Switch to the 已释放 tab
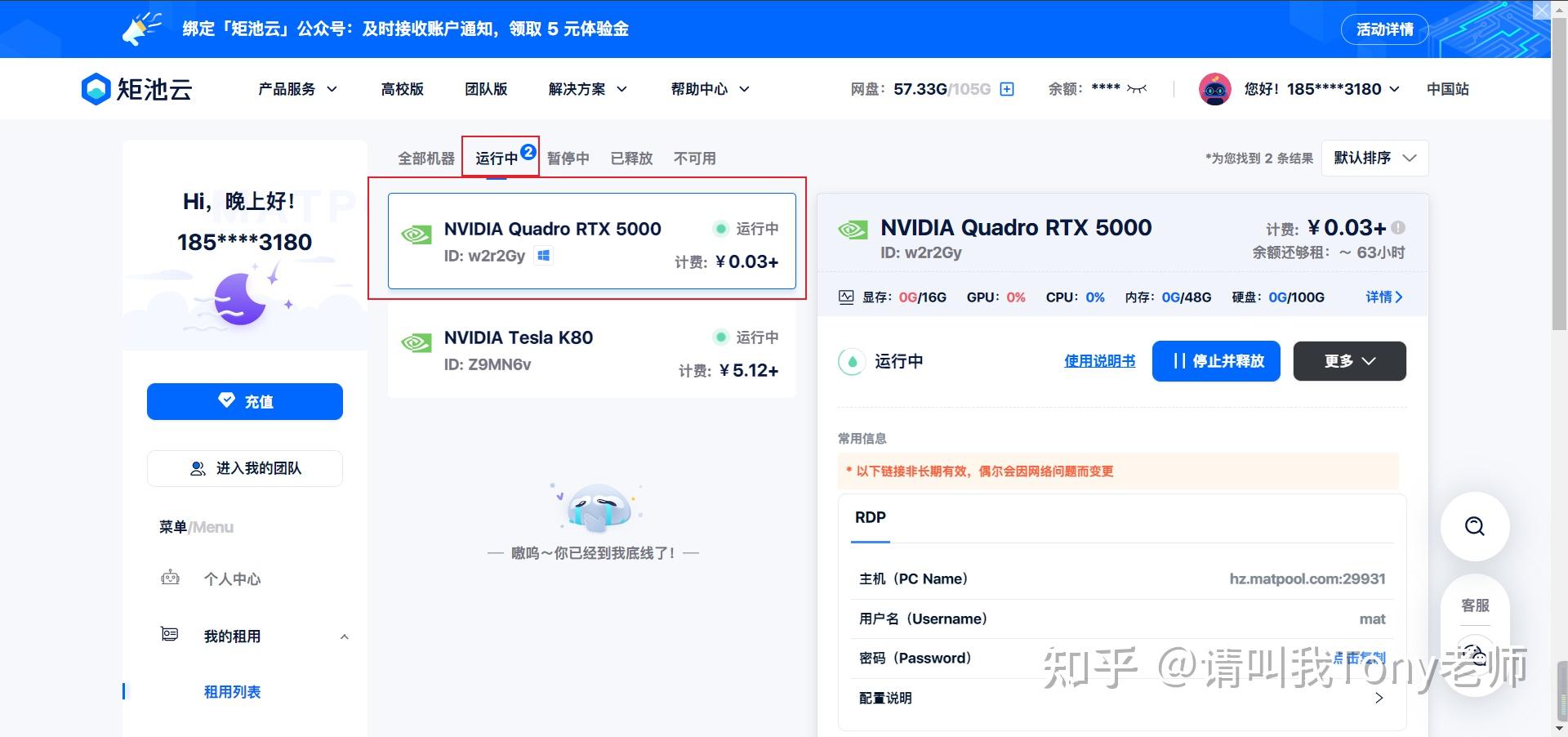 click(x=632, y=159)
